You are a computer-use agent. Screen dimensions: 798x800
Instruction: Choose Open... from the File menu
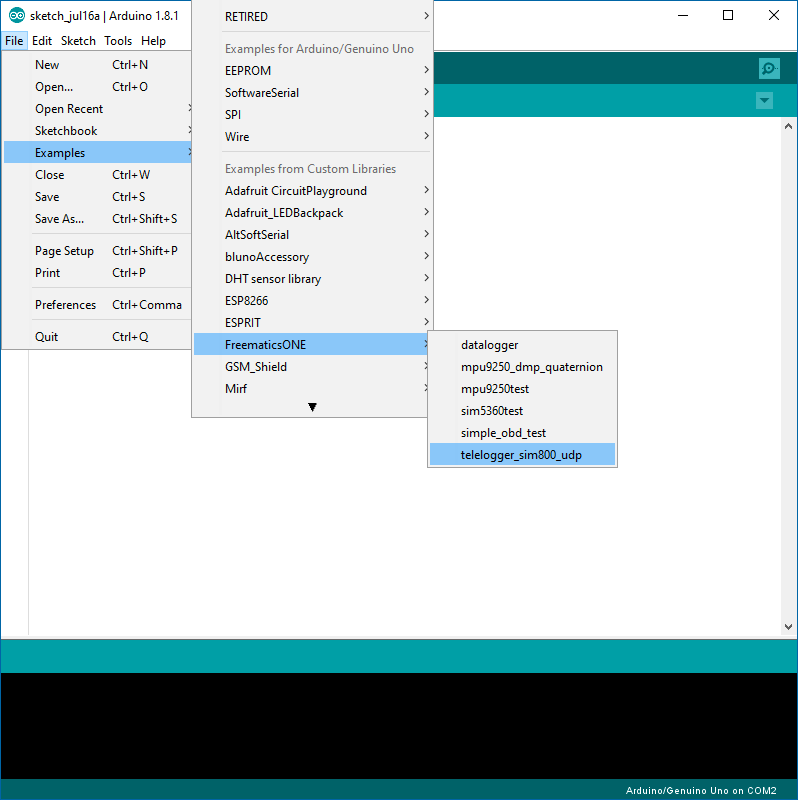point(97,87)
